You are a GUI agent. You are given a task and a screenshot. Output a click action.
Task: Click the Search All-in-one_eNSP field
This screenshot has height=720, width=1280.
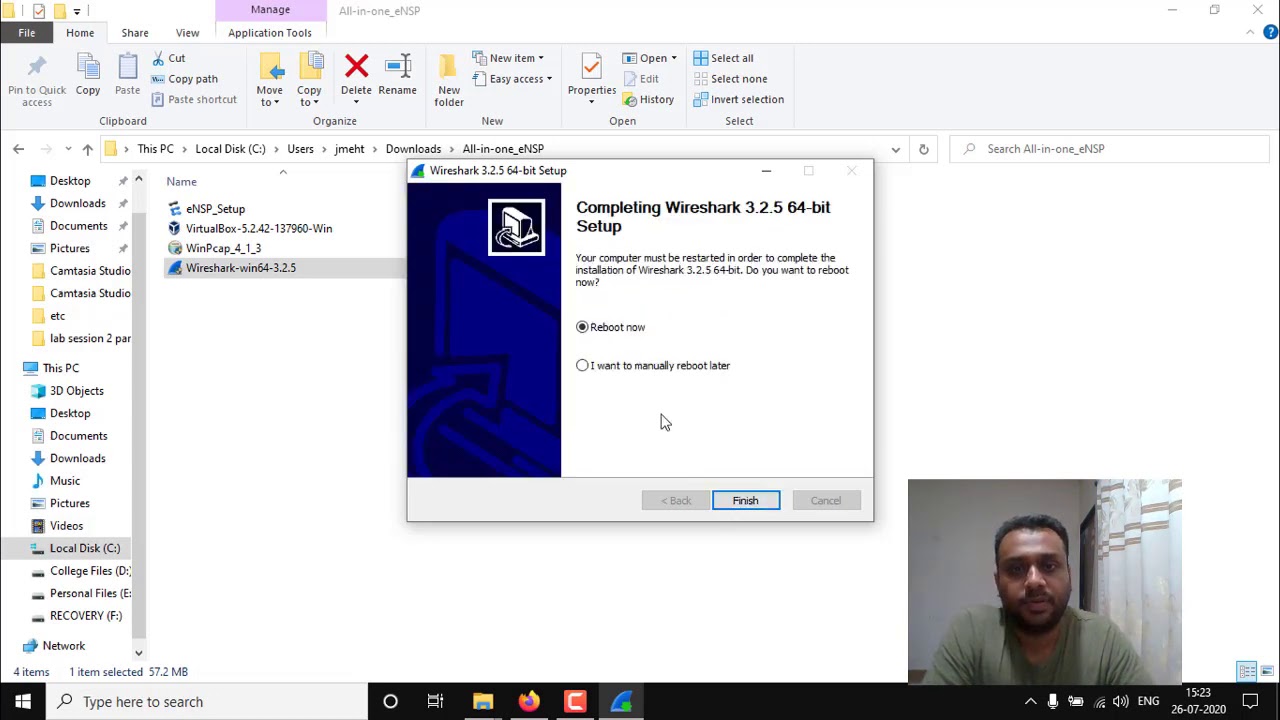point(1109,149)
